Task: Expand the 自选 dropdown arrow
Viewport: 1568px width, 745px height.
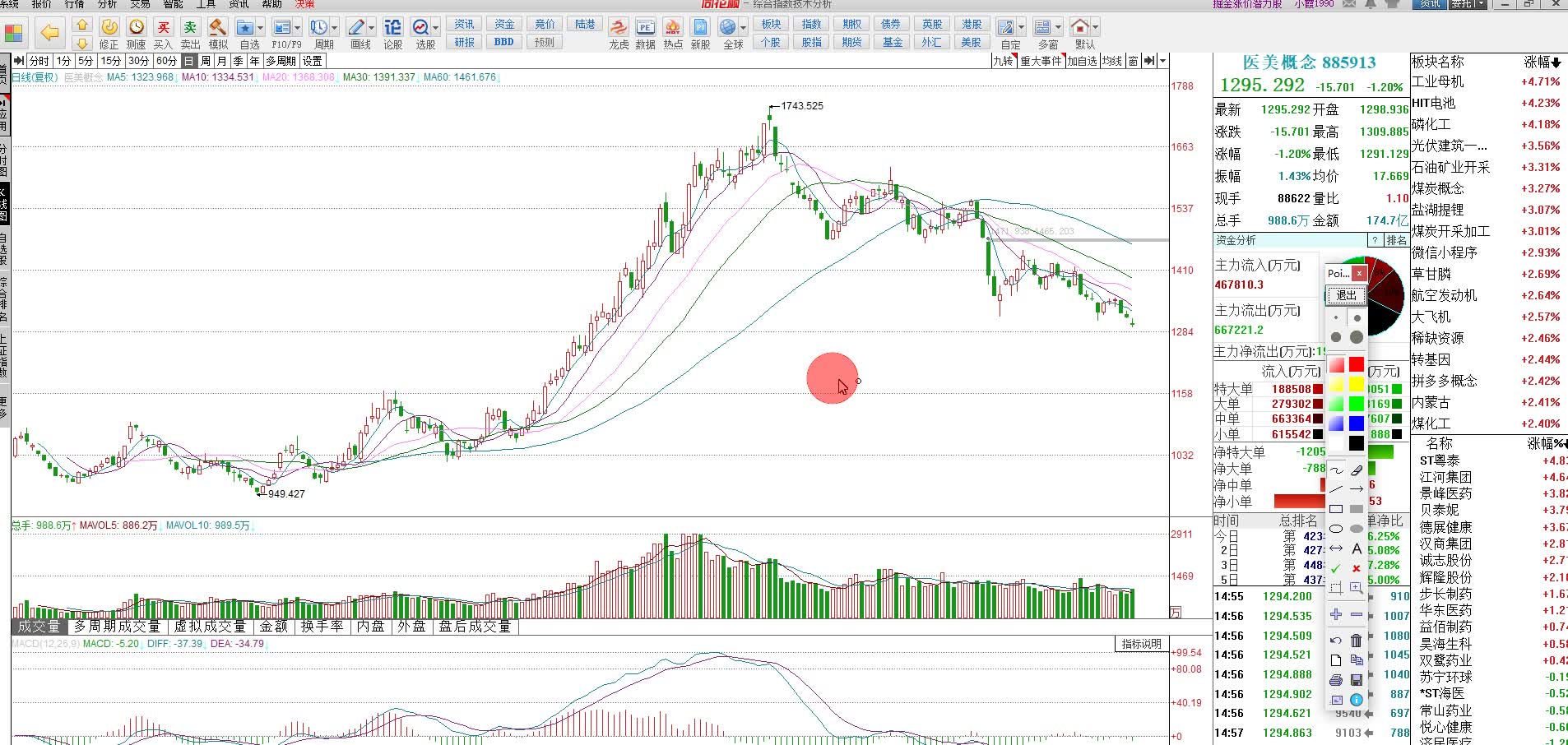Action: [x=260, y=28]
